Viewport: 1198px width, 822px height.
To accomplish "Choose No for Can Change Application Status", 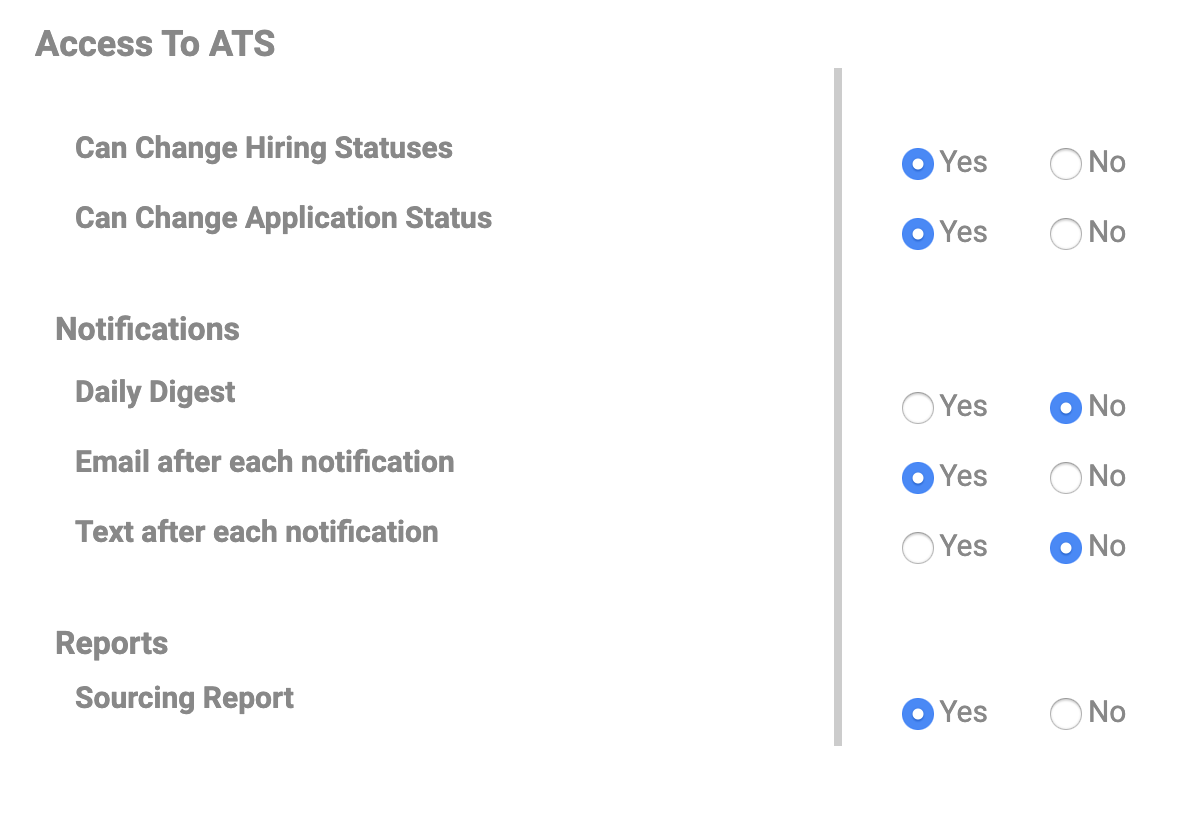I will click(x=1065, y=234).
